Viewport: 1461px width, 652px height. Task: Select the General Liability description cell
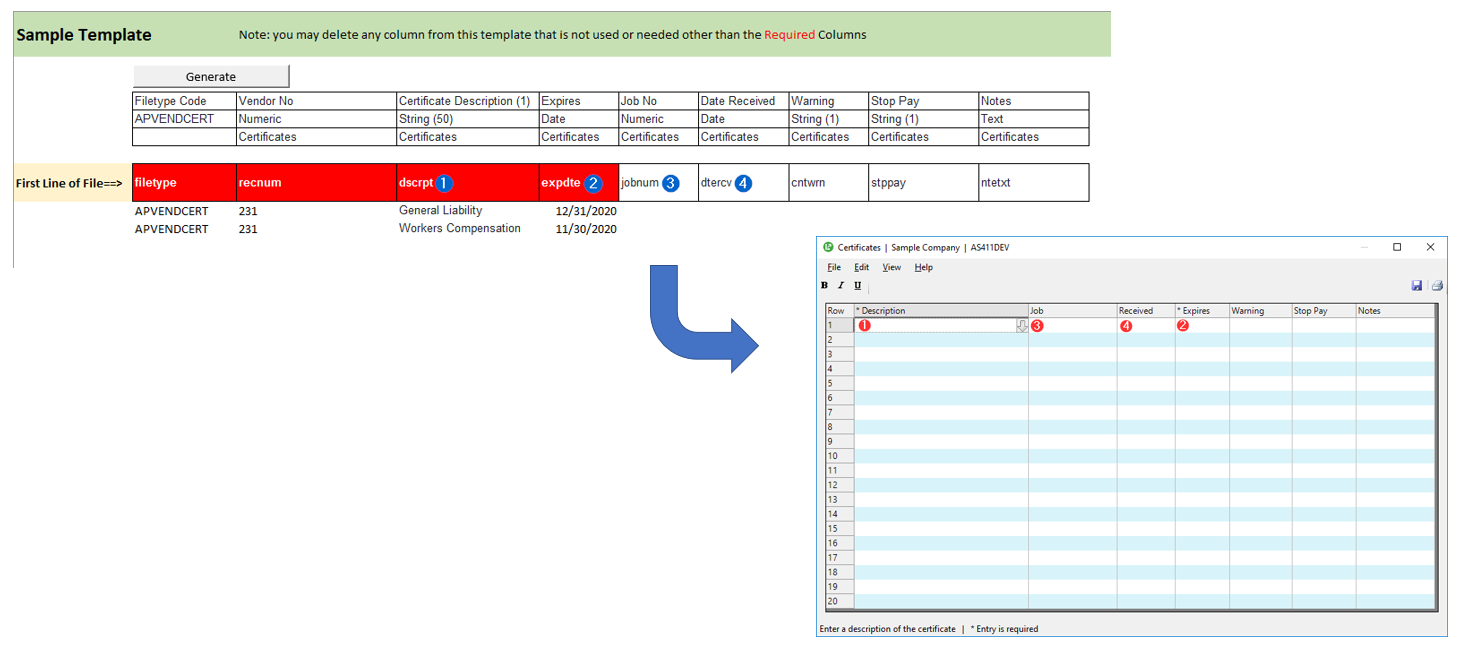coord(441,211)
